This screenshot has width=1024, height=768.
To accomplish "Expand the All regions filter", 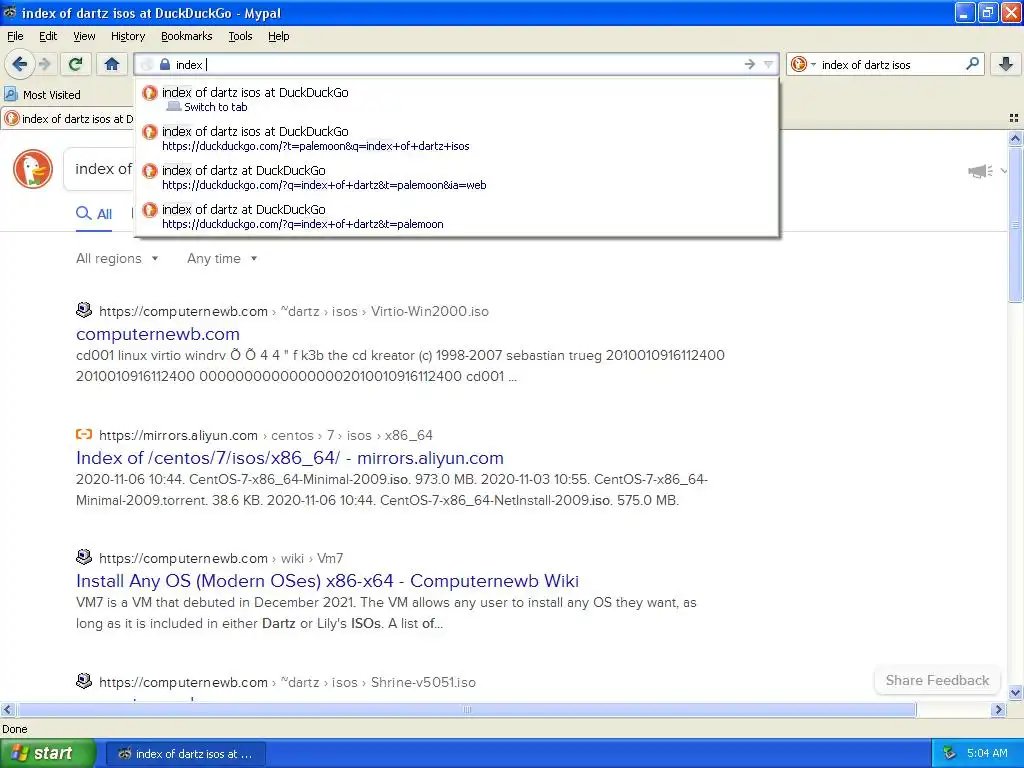I will click(117, 258).
